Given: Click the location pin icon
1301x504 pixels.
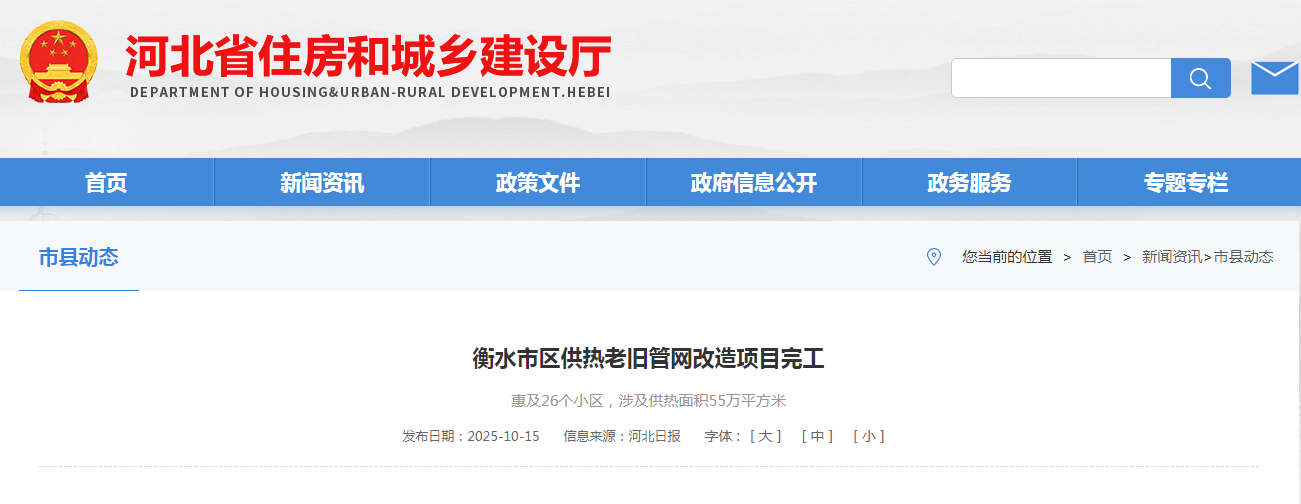Looking at the screenshot, I should coord(934,257).
